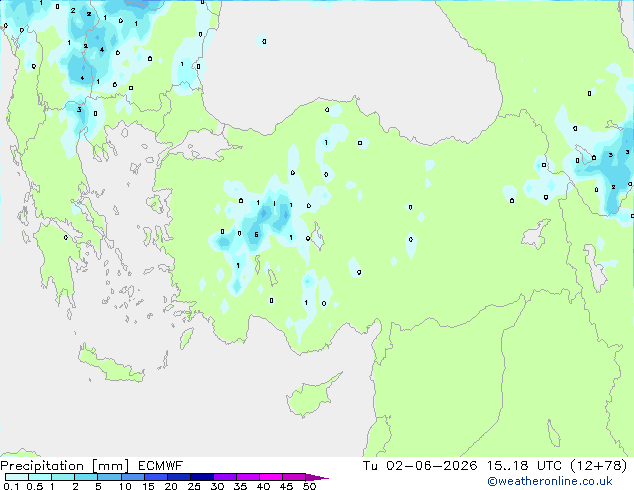The image size is (634, 490).
Task: Click the legend label '45'
Action: 286,486
